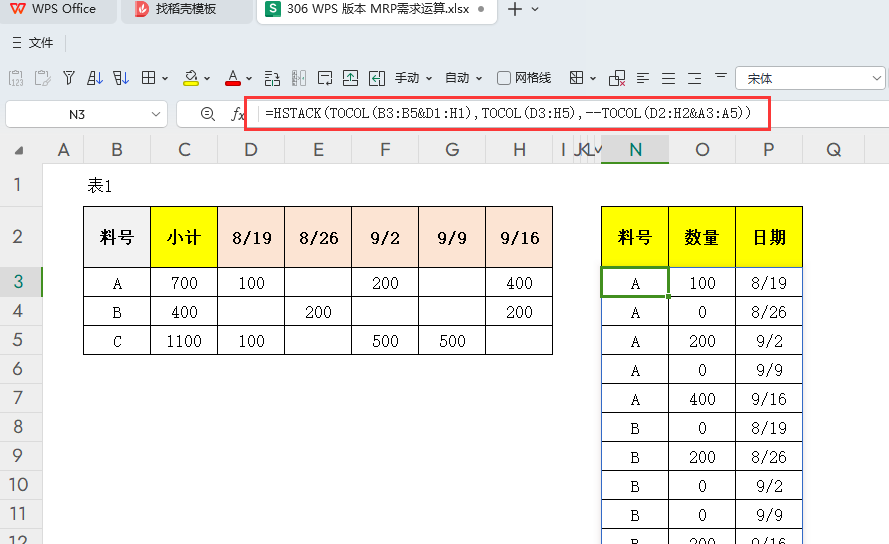Click the wrap text icon
This screenshot has height=544, width=889.
[325, 78]
